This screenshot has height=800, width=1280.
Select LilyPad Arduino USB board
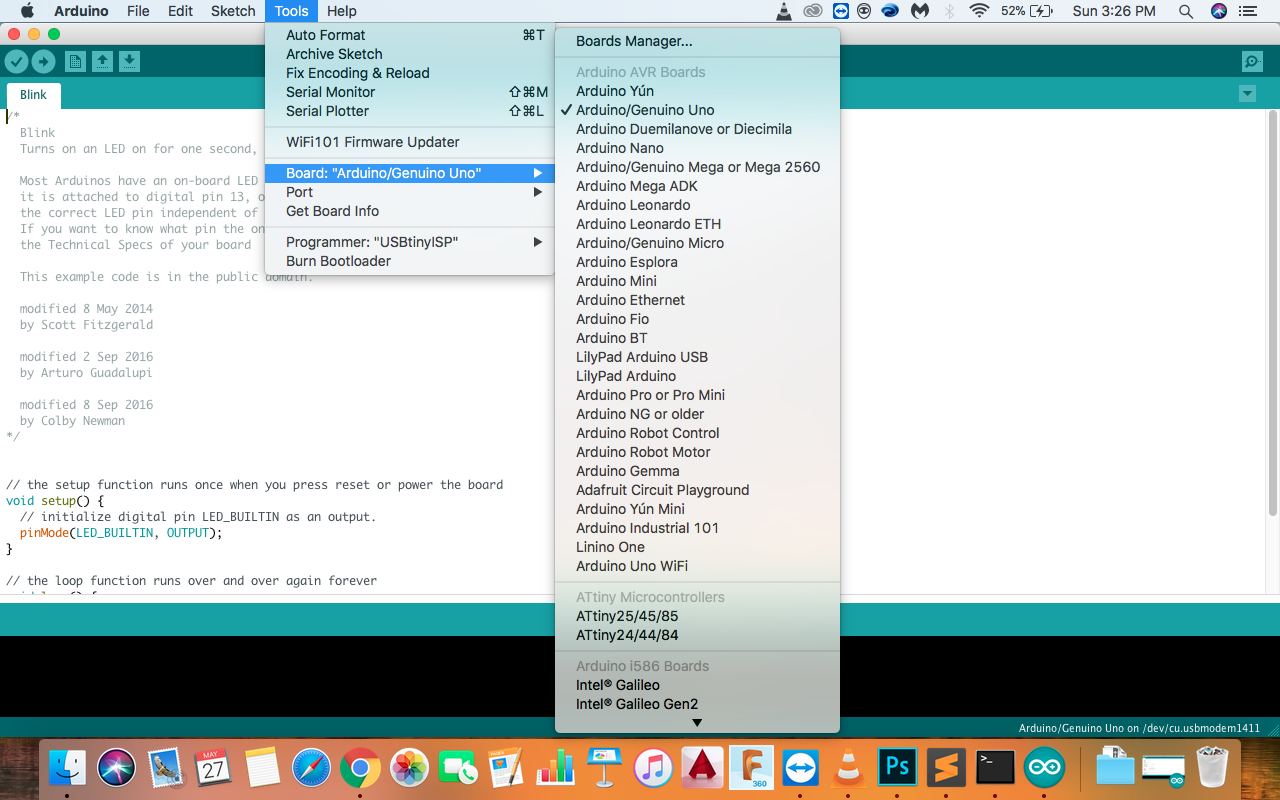[x=697, y=357]
